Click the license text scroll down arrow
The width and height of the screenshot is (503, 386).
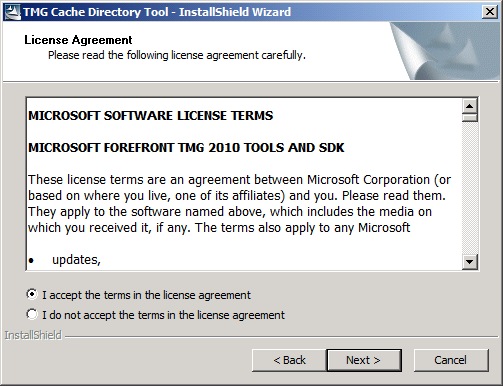coord(470,262)
